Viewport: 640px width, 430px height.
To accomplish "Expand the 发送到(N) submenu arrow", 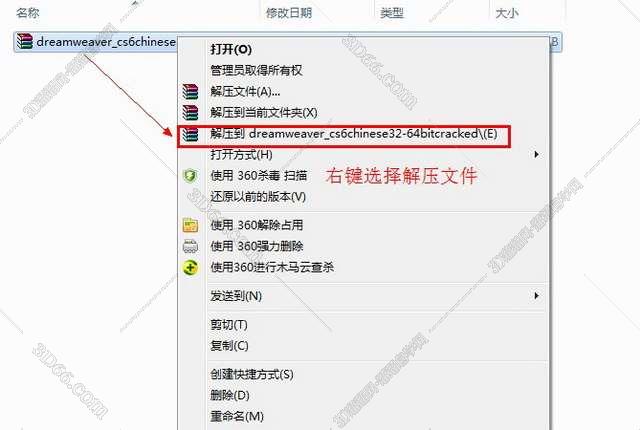I will click(537, 295).
